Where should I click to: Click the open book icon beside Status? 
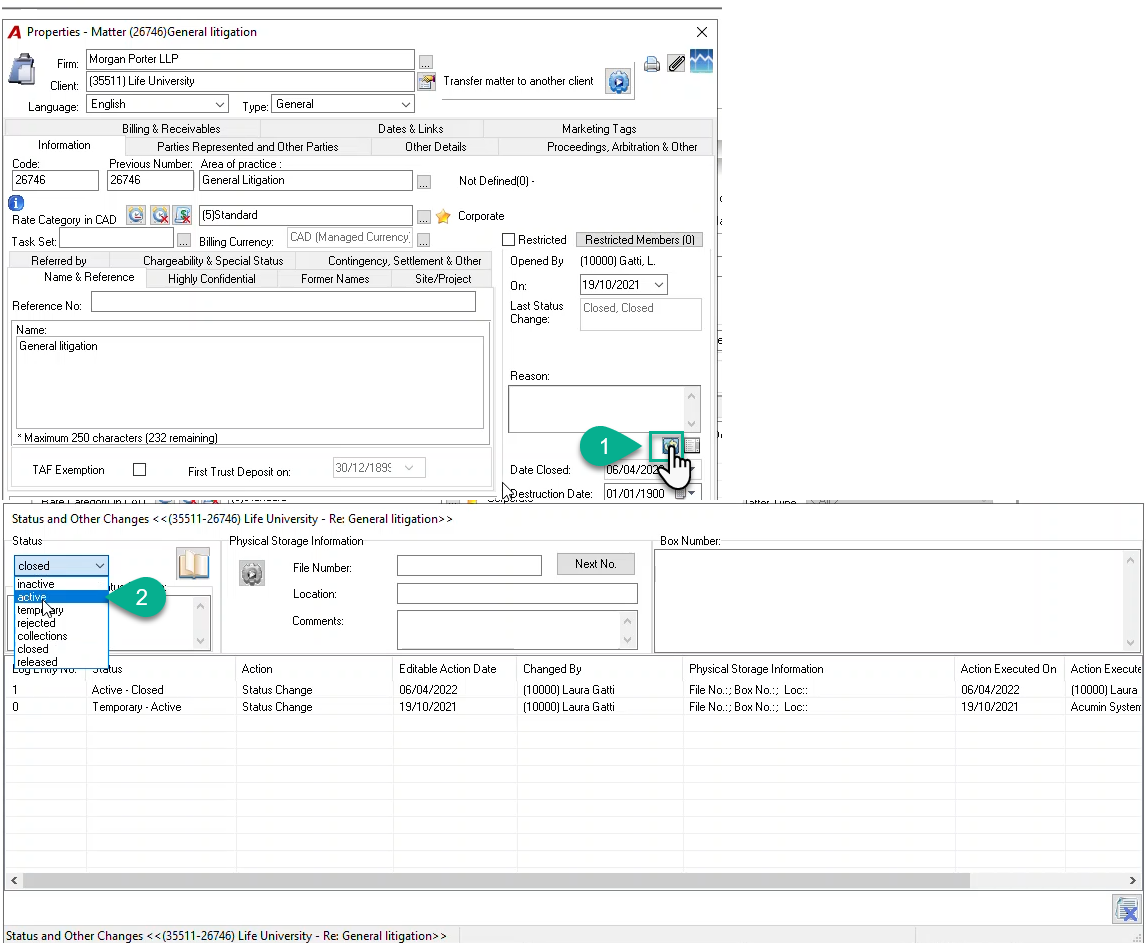194,564
